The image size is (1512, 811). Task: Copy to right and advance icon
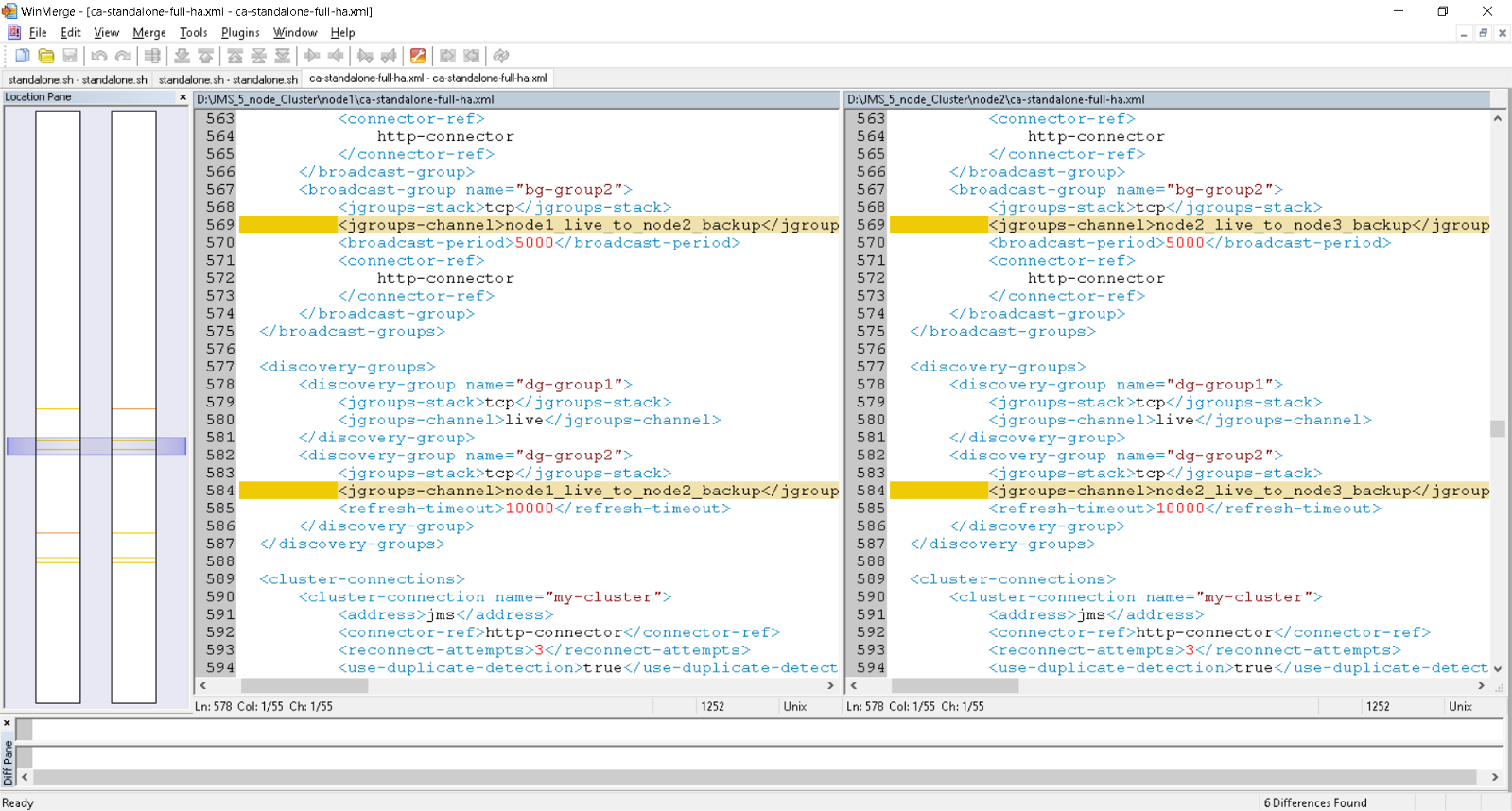[x=365, y=56]
